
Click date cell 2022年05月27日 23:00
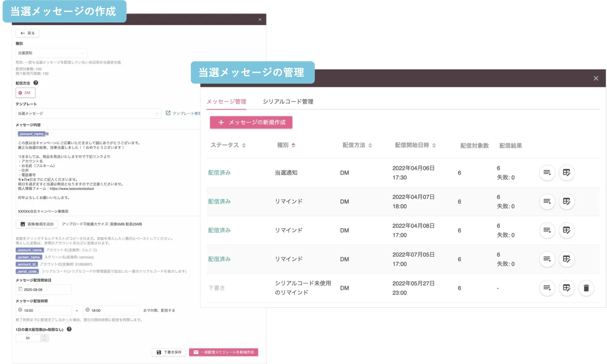tap(413, 288)
